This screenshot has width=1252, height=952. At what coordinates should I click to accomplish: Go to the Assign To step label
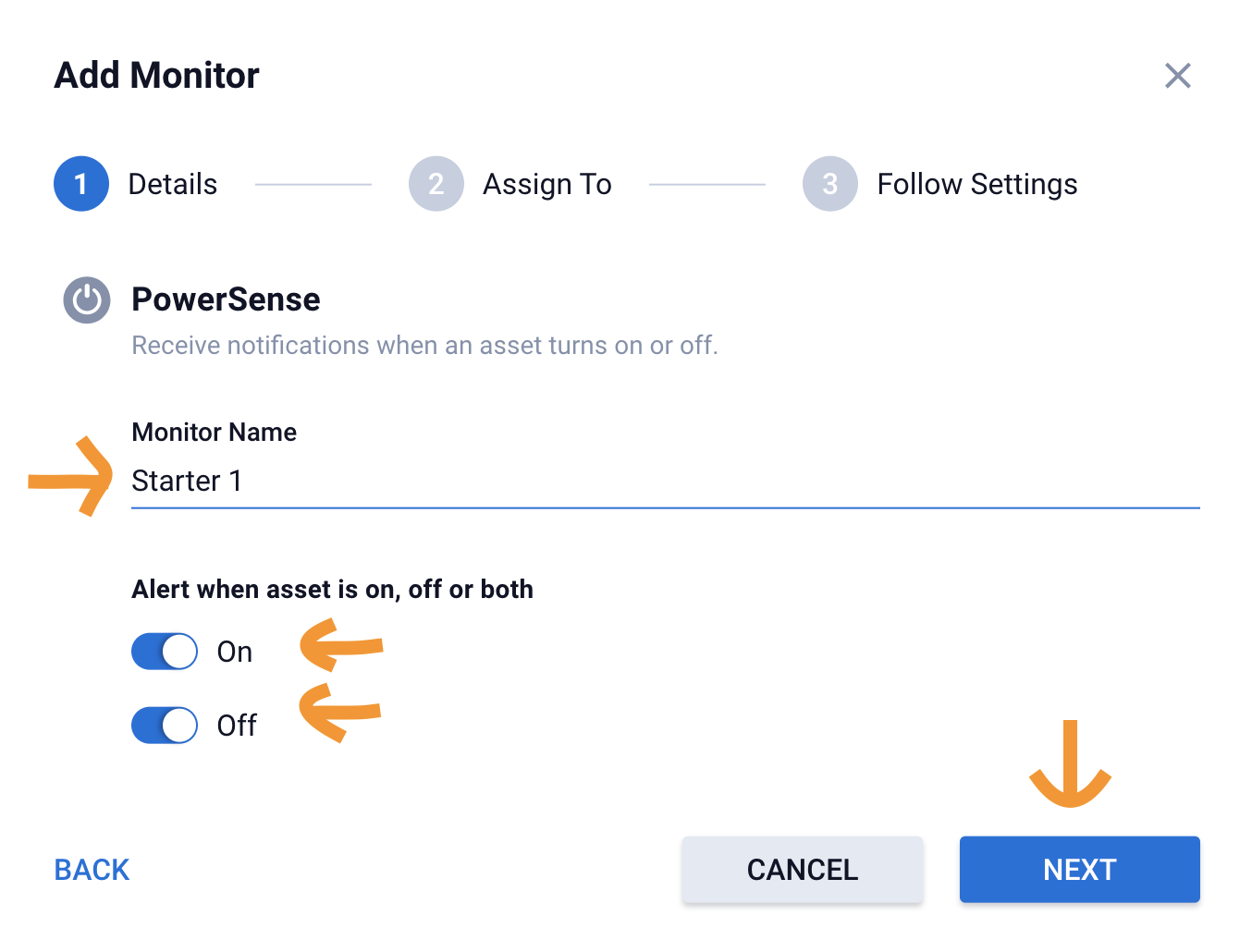point(547,184)
